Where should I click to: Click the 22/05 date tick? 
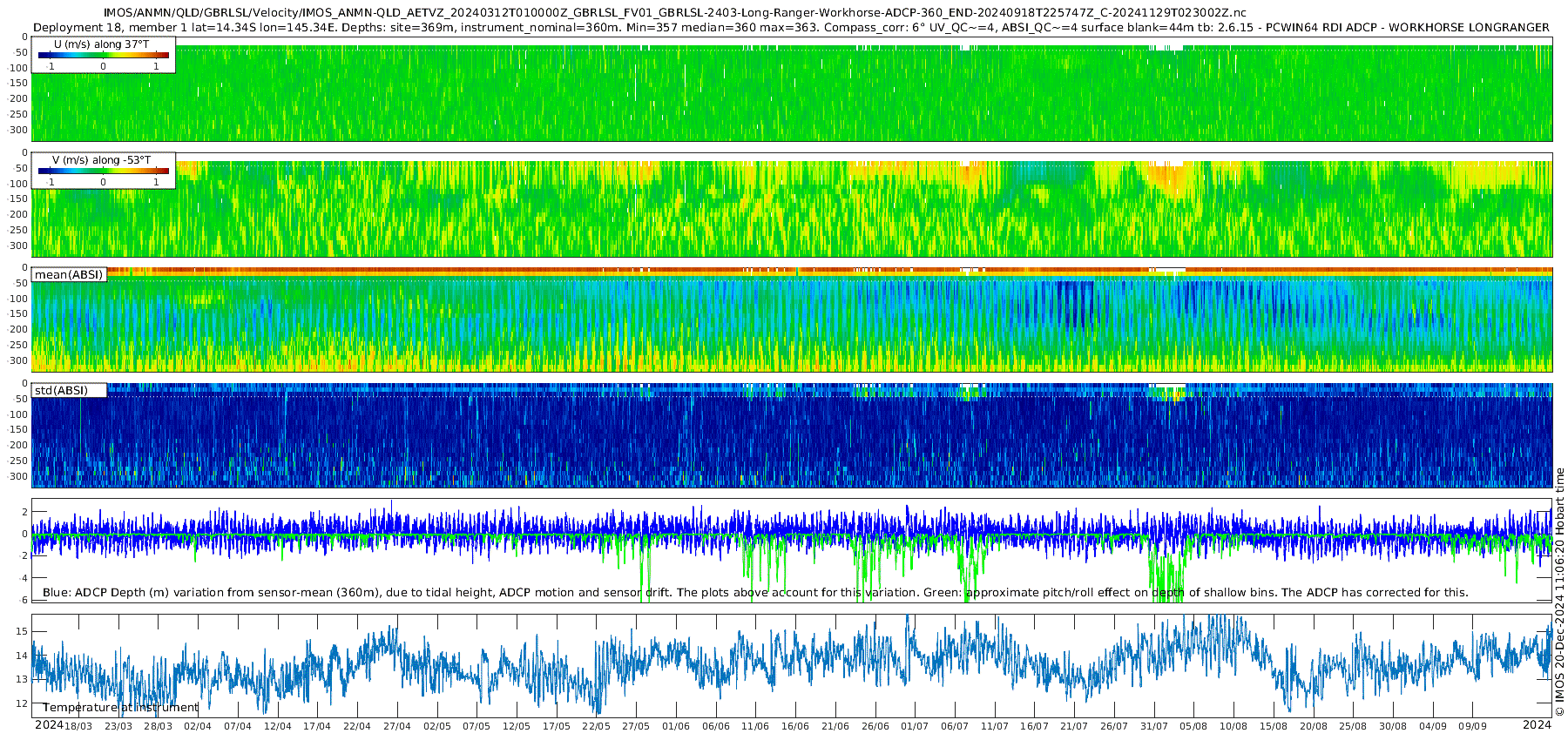596,726
